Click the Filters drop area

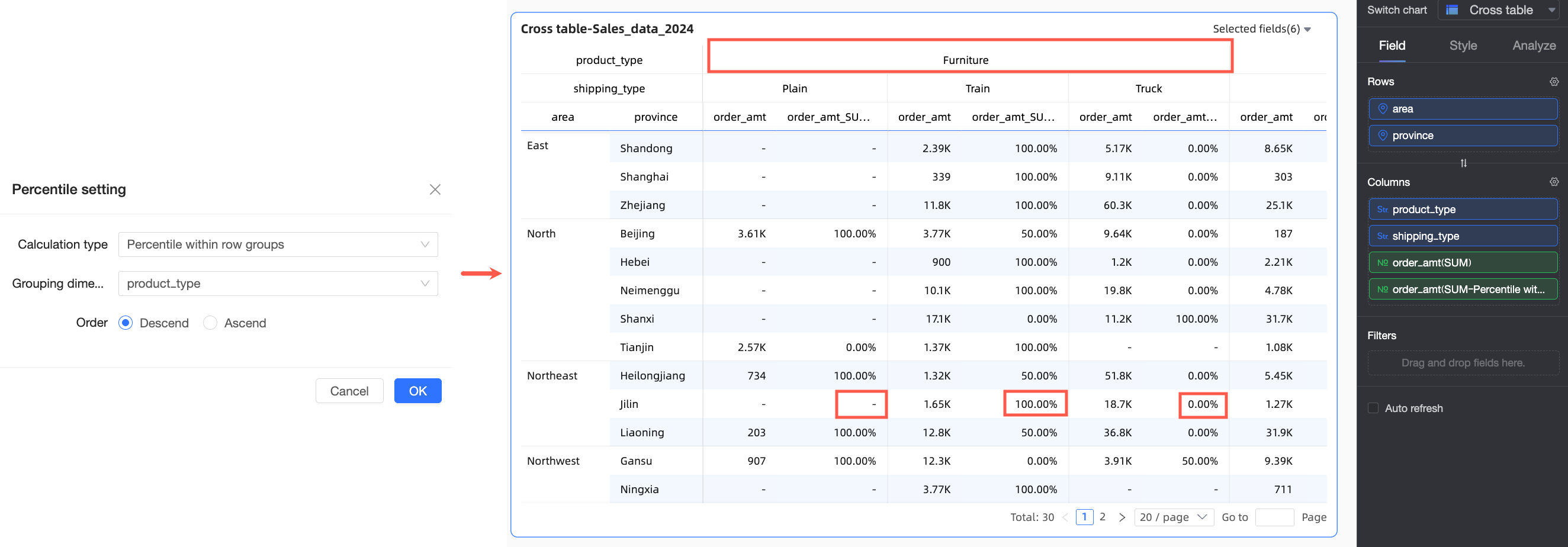coord(1463,363)
